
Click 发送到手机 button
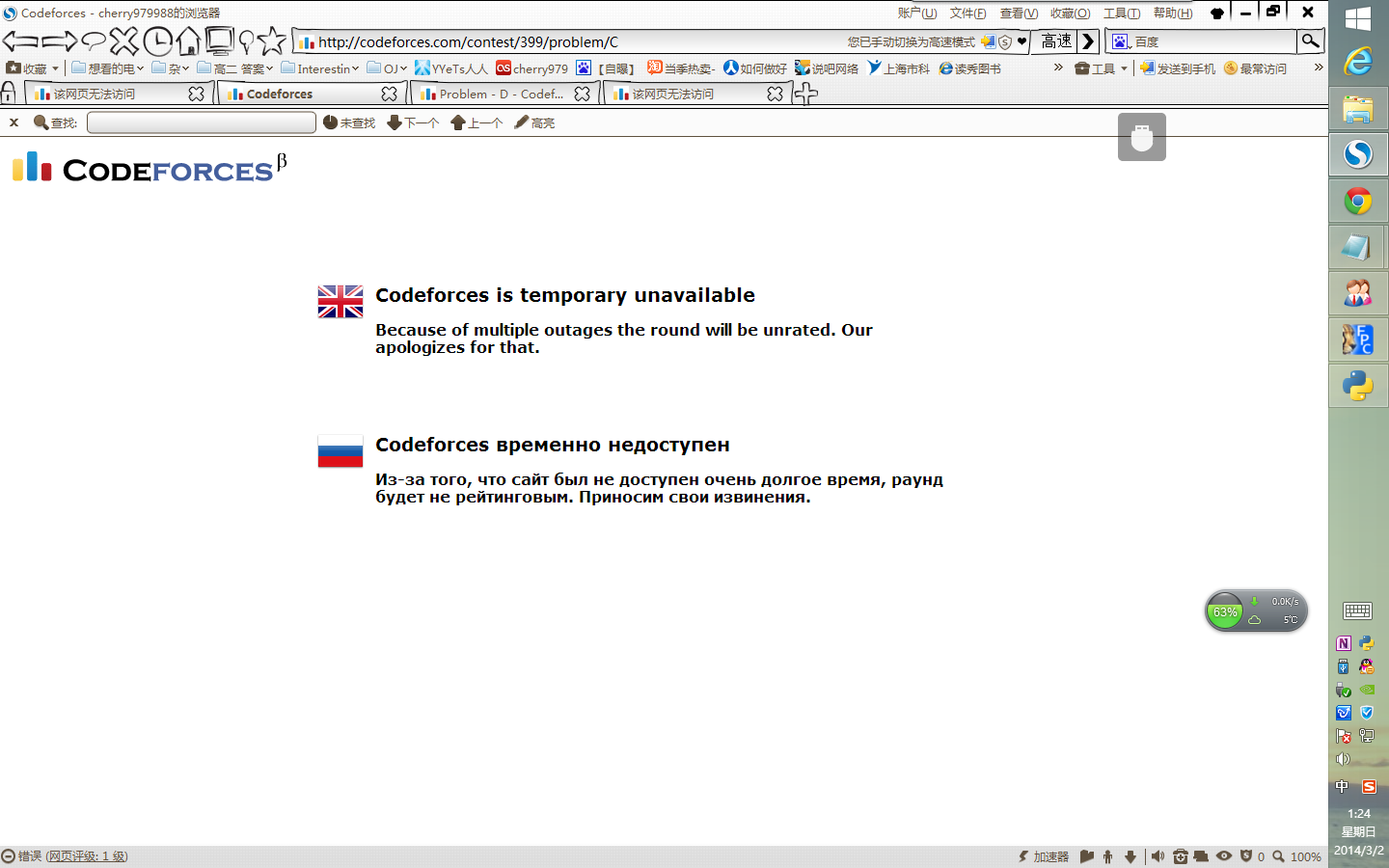(x=1177, y=68)
